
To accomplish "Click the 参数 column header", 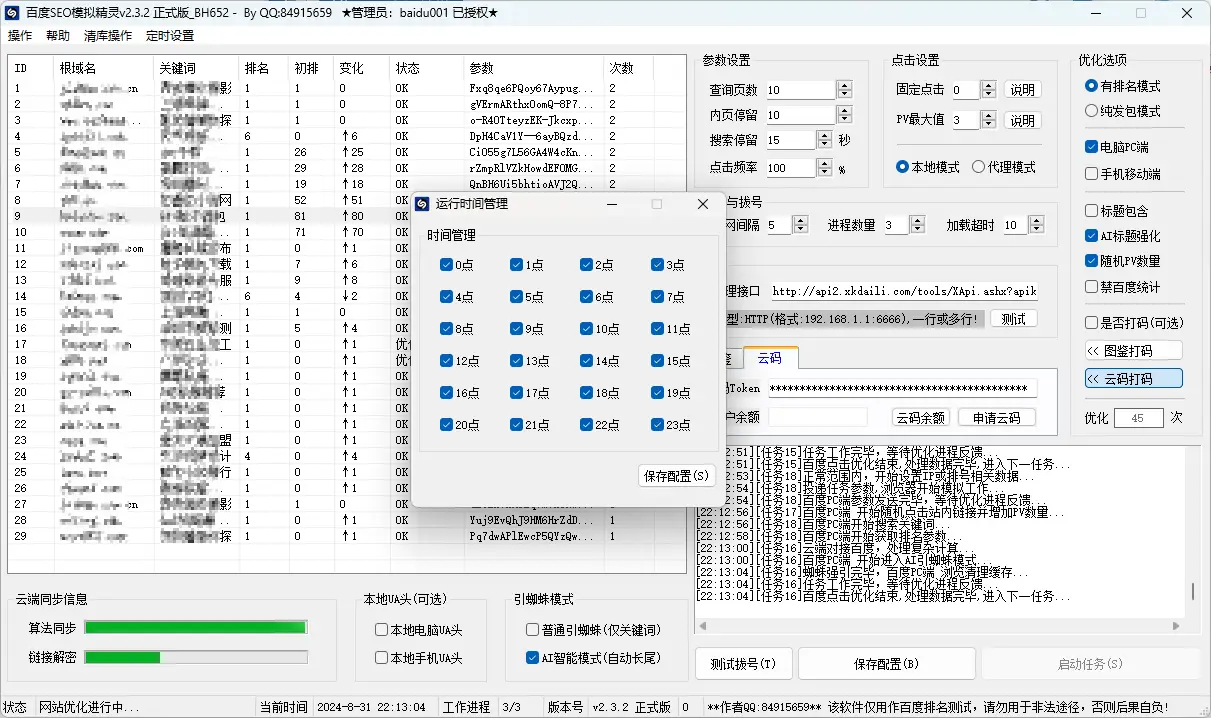I will 534,69.
